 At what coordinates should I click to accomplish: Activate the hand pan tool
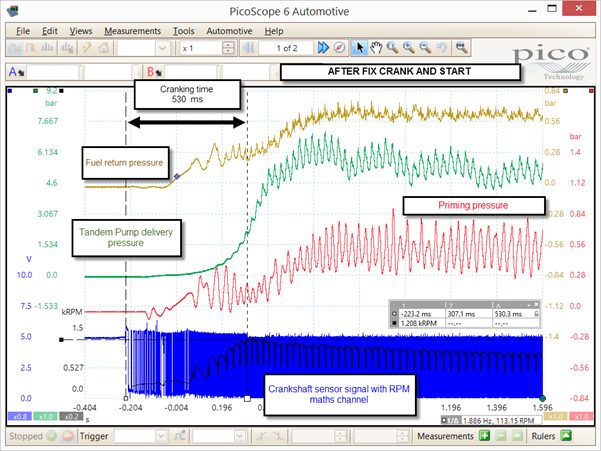[376, 48]
